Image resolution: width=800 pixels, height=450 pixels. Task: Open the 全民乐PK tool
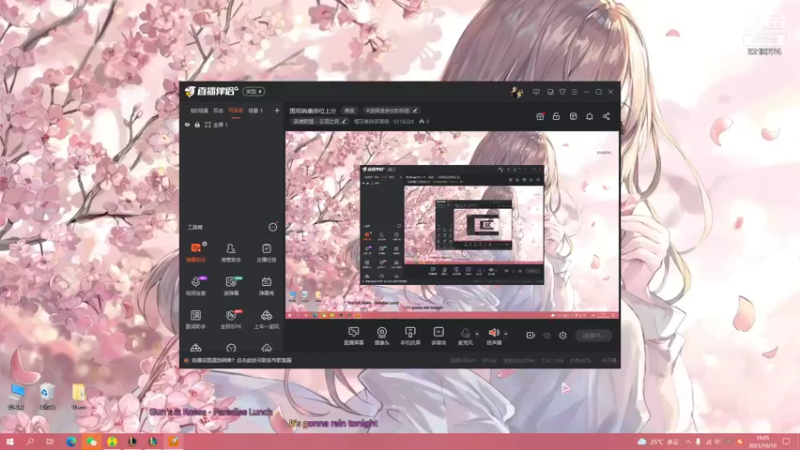231,319
